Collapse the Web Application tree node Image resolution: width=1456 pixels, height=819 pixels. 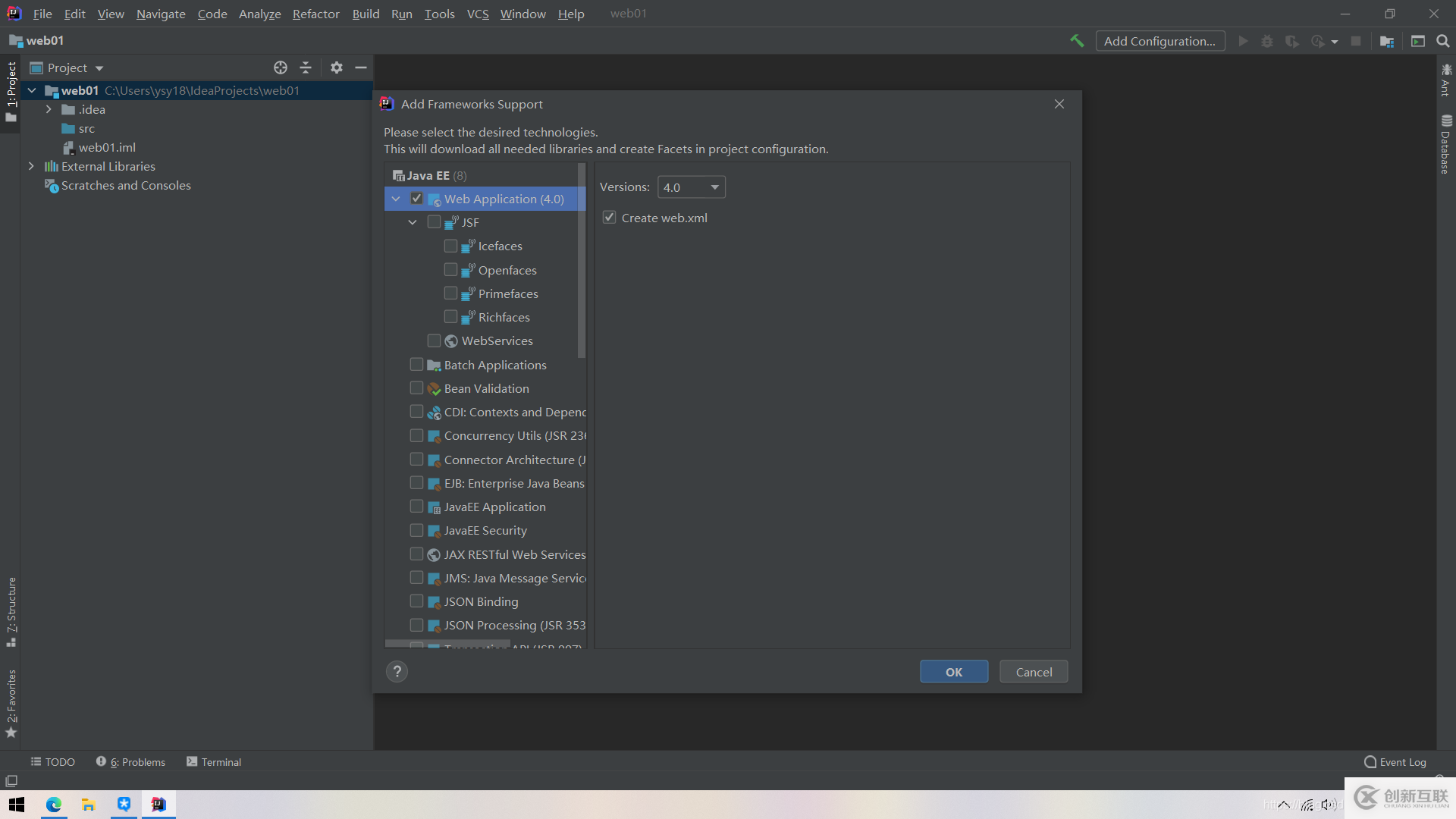coord(396,199)
